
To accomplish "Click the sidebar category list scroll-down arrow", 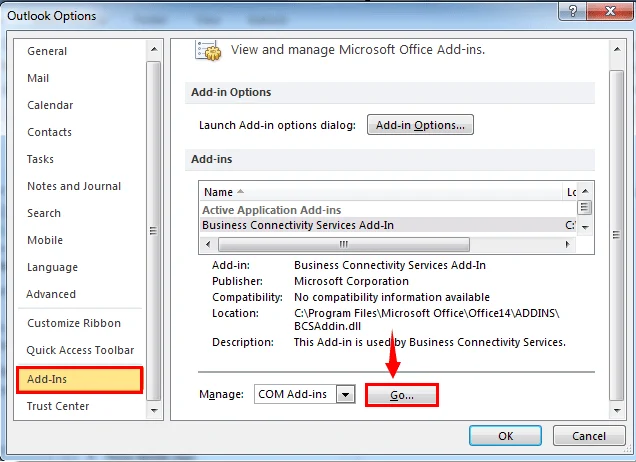I will pyautogui.click(x=154, y=410).
